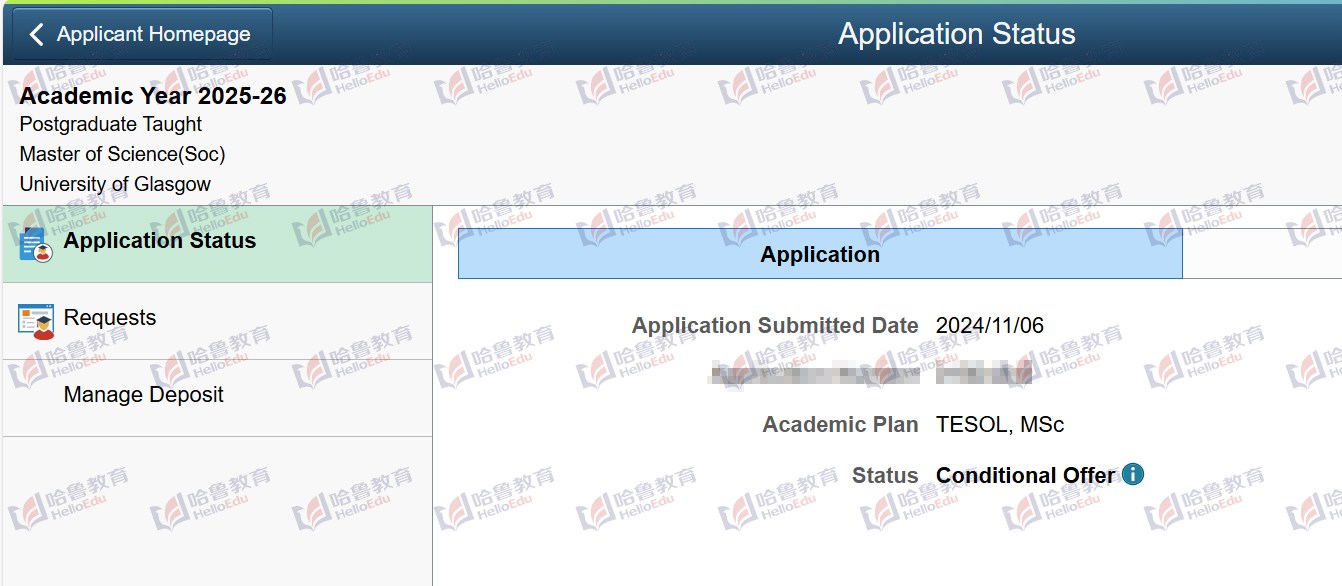Screen dimensions: 1342x586
Task: Click the Application Submitted Date label
Action: point(775,325)
